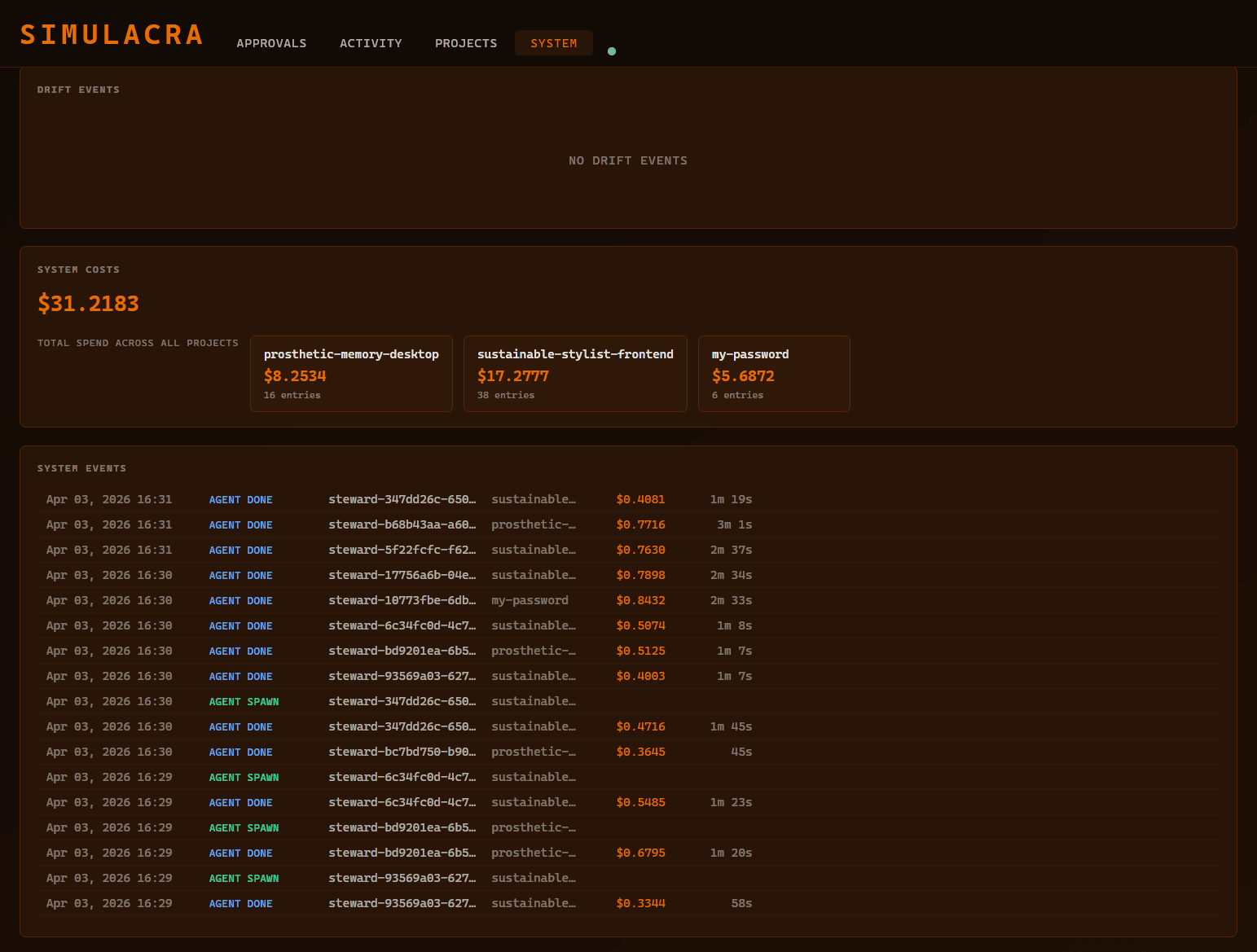Click the $0.6795 event cost
Image resolution: width=1257 pixels, height=952 pixels.
640,853
